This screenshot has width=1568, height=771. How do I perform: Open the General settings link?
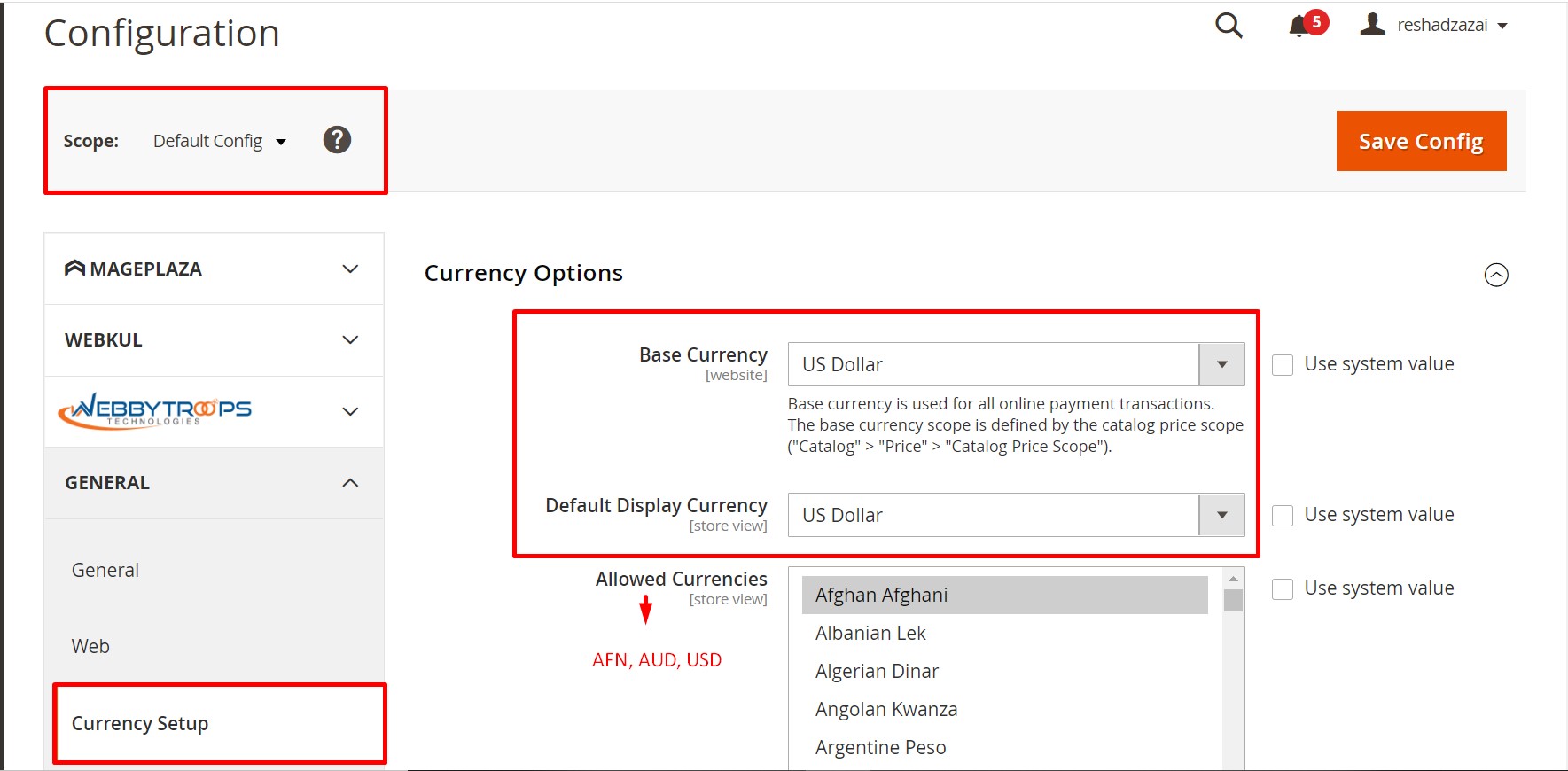(x=105, y=570)
